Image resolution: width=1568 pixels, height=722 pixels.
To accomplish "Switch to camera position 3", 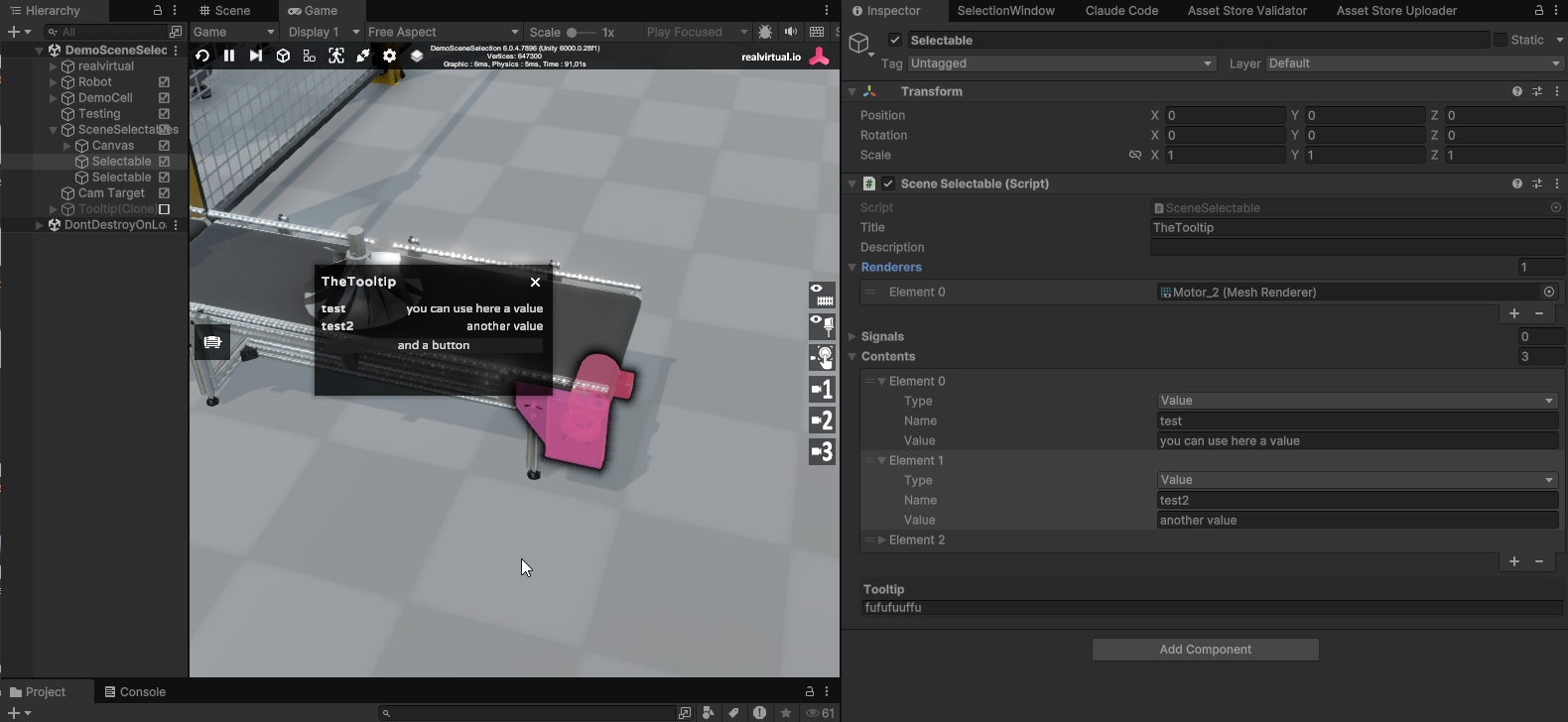I will (822, 452).
